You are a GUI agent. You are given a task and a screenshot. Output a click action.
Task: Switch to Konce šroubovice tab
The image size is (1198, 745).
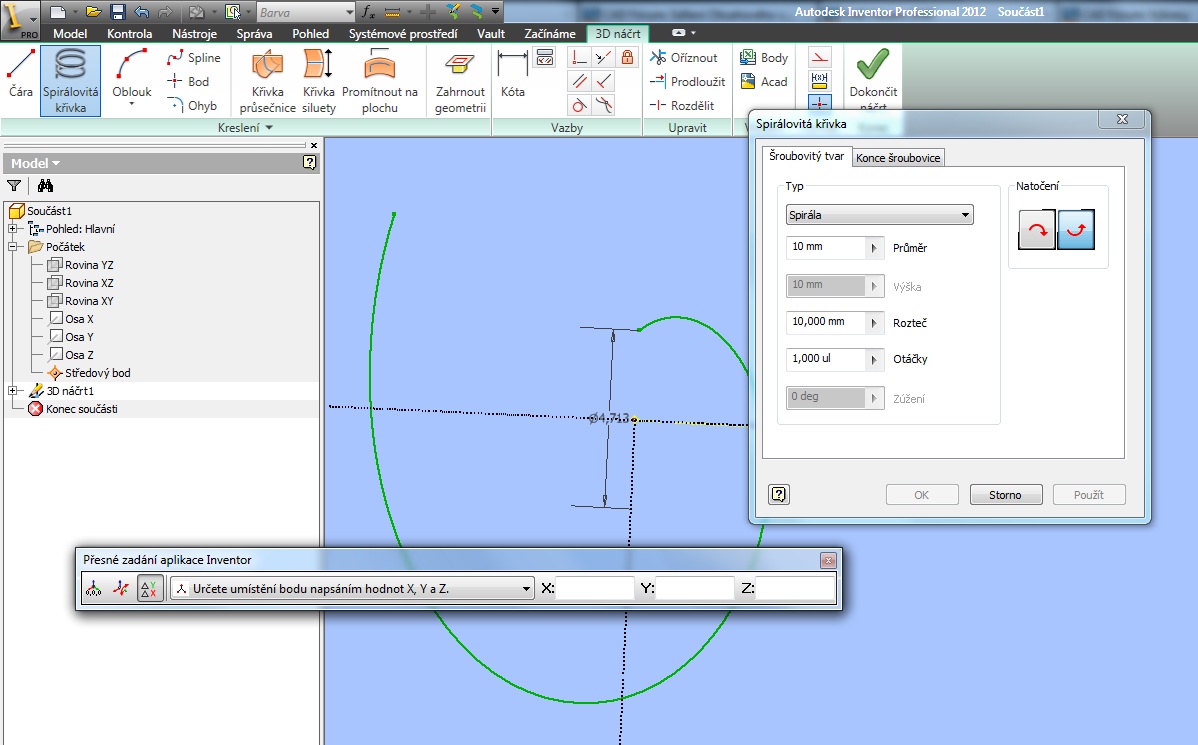[x=898, y=157]
